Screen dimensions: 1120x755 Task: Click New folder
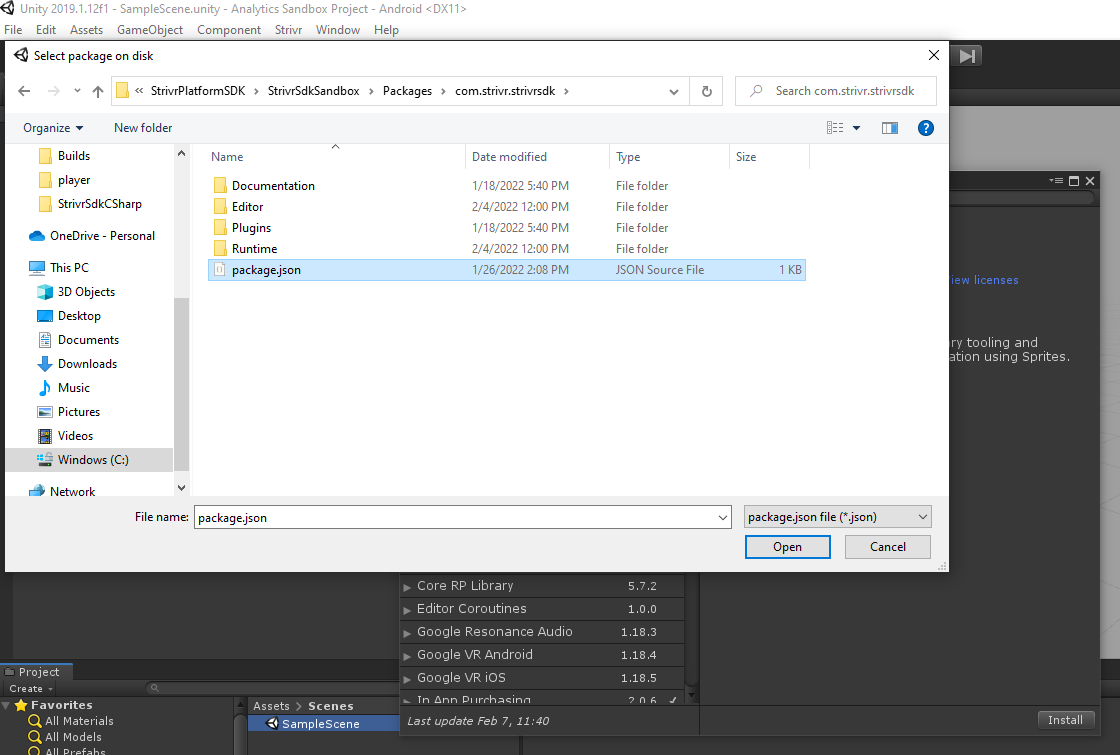tap(143, 128)
